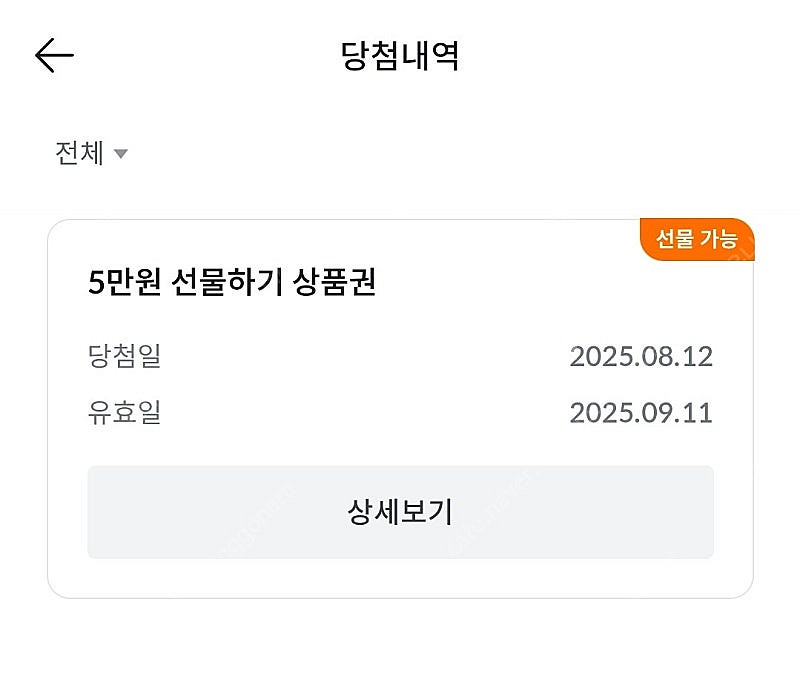Click the gap between 유효일 and 2025.09.11

pos(360,413)
